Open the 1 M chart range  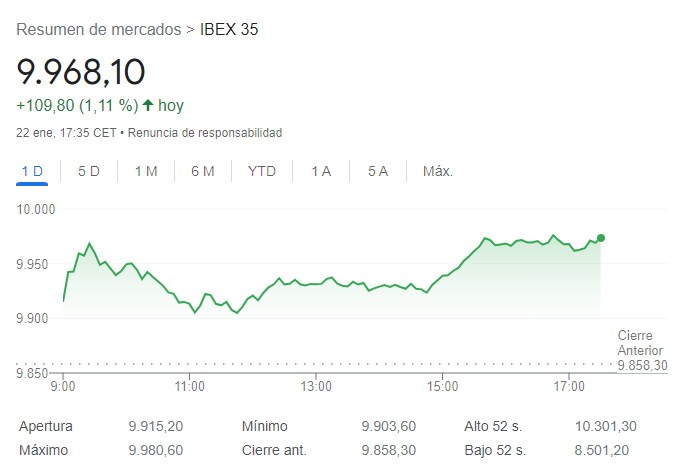[x=146, y=171]
